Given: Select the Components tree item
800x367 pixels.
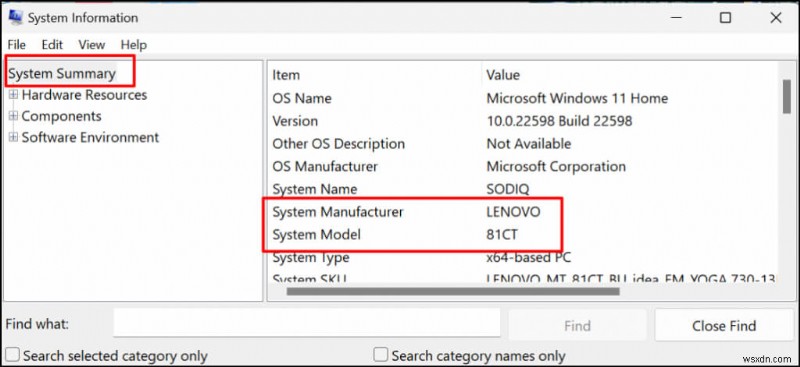Looking at the screenshot, I should [61, 116].
